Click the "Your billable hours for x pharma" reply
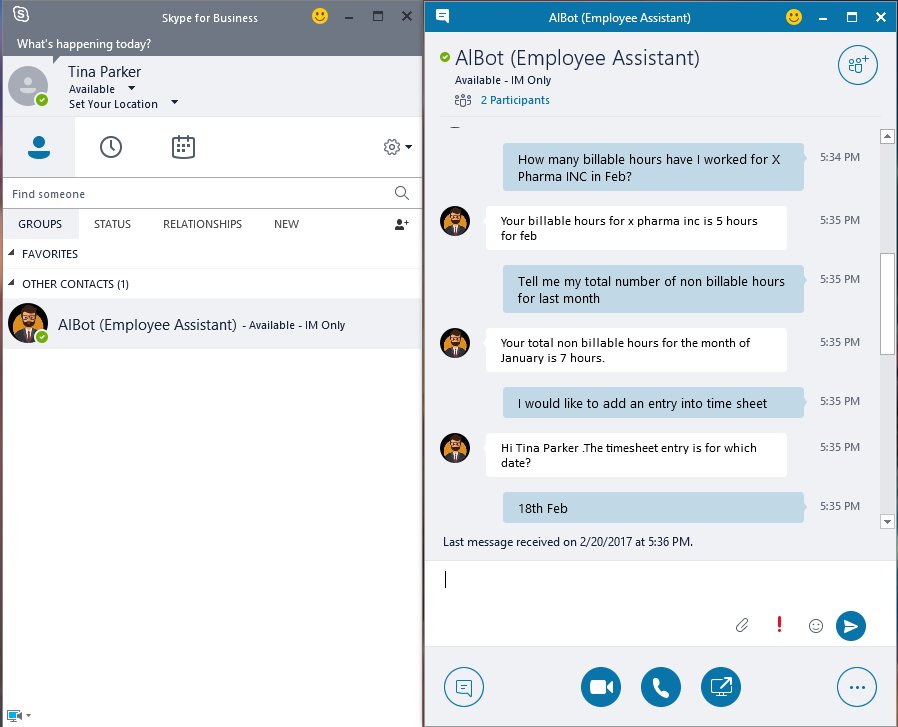The height and width of the screenshot is (727, 898). tap(636, 228)
